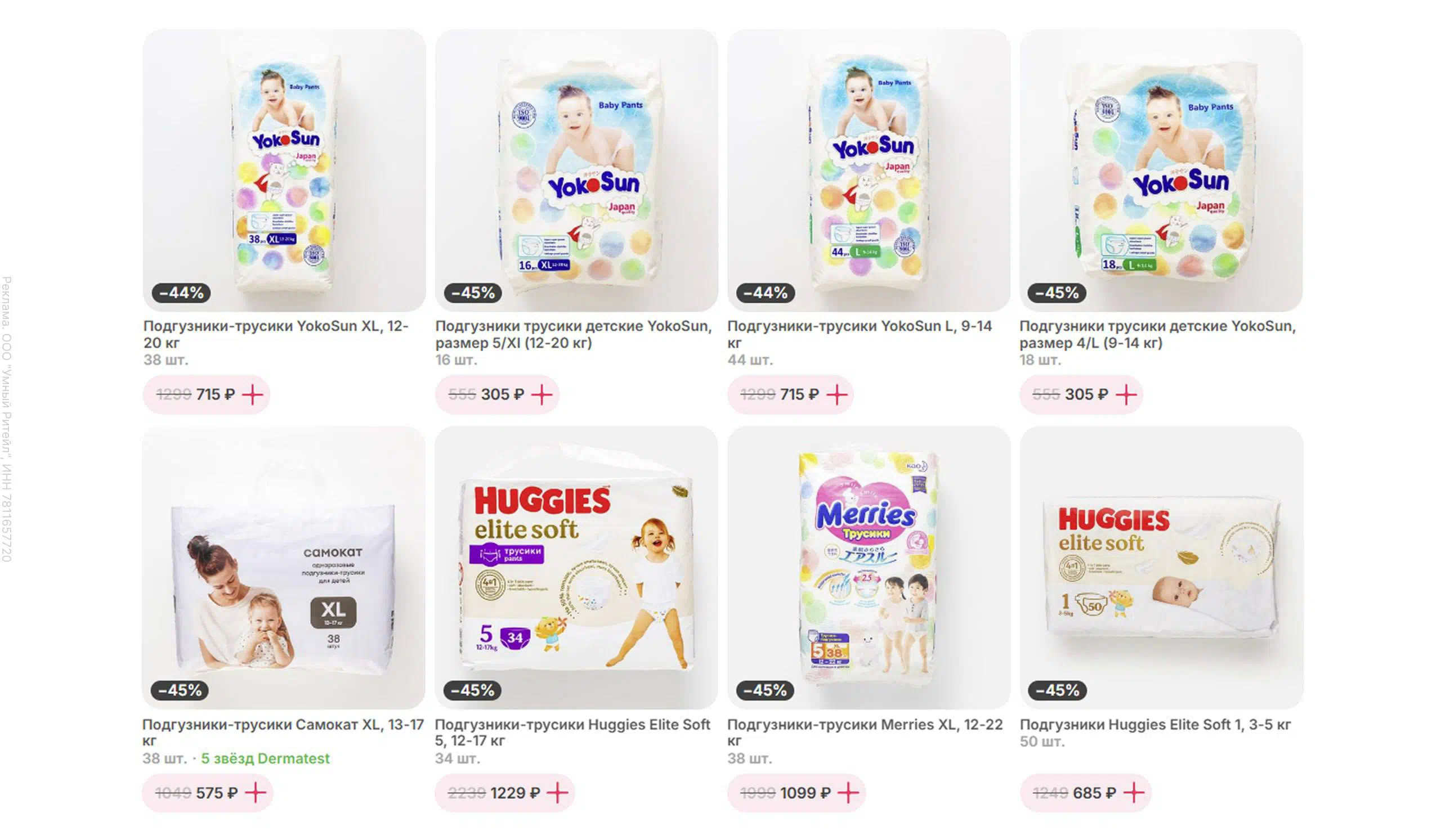
Task: Add YokoSun L 44 шт. via plus icon
Action: click(x=837, y=394)
